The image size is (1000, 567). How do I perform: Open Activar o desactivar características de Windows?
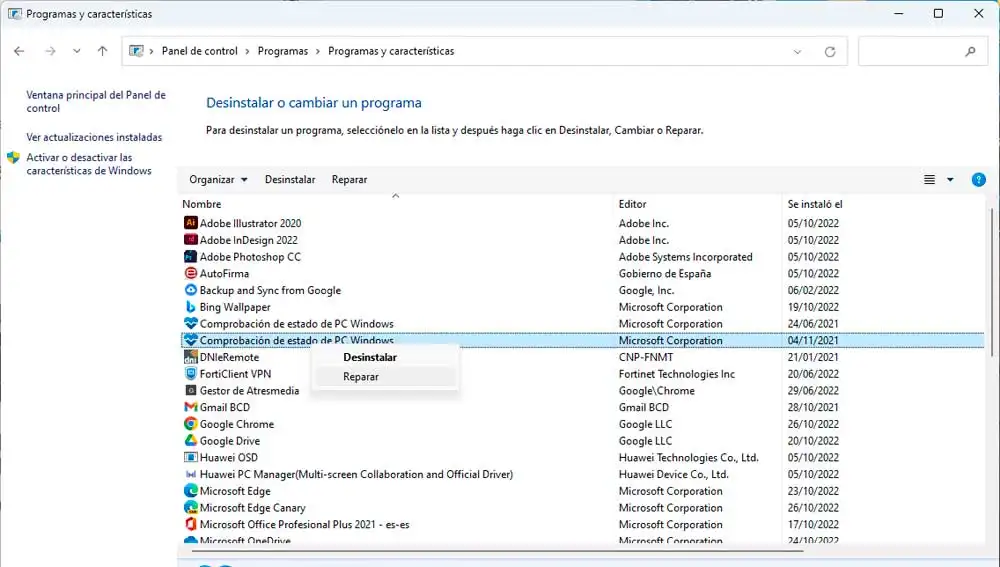coord(89,164)
